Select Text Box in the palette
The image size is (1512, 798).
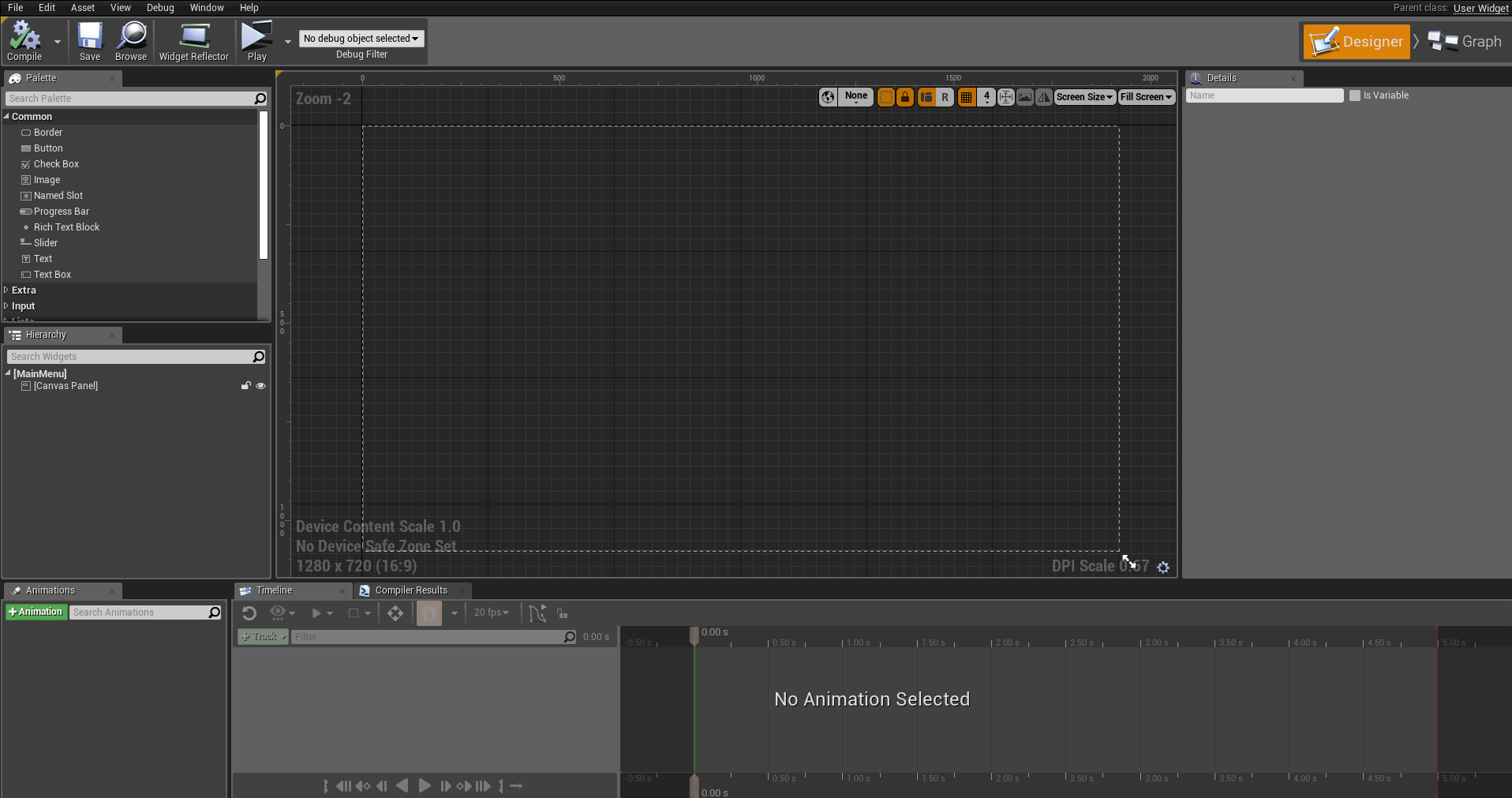click(x=52, y=275)
